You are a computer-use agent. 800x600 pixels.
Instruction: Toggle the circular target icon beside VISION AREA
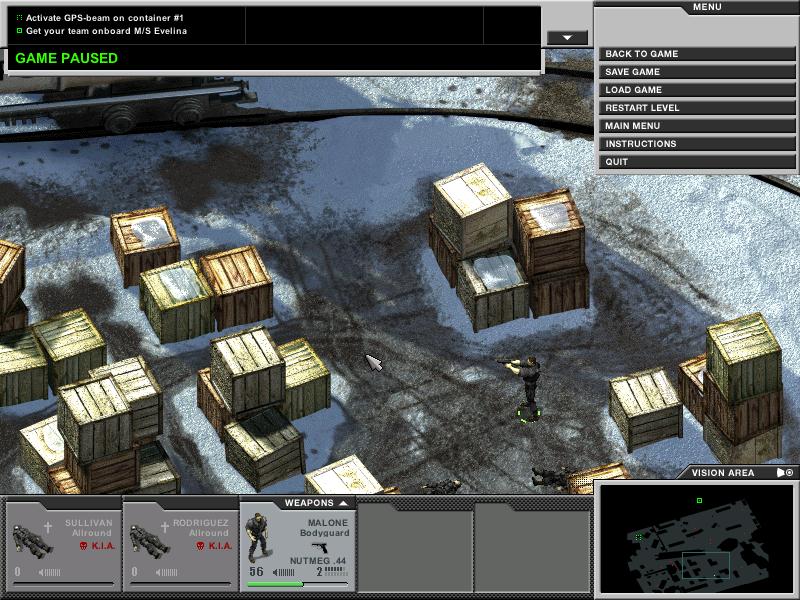789,473
